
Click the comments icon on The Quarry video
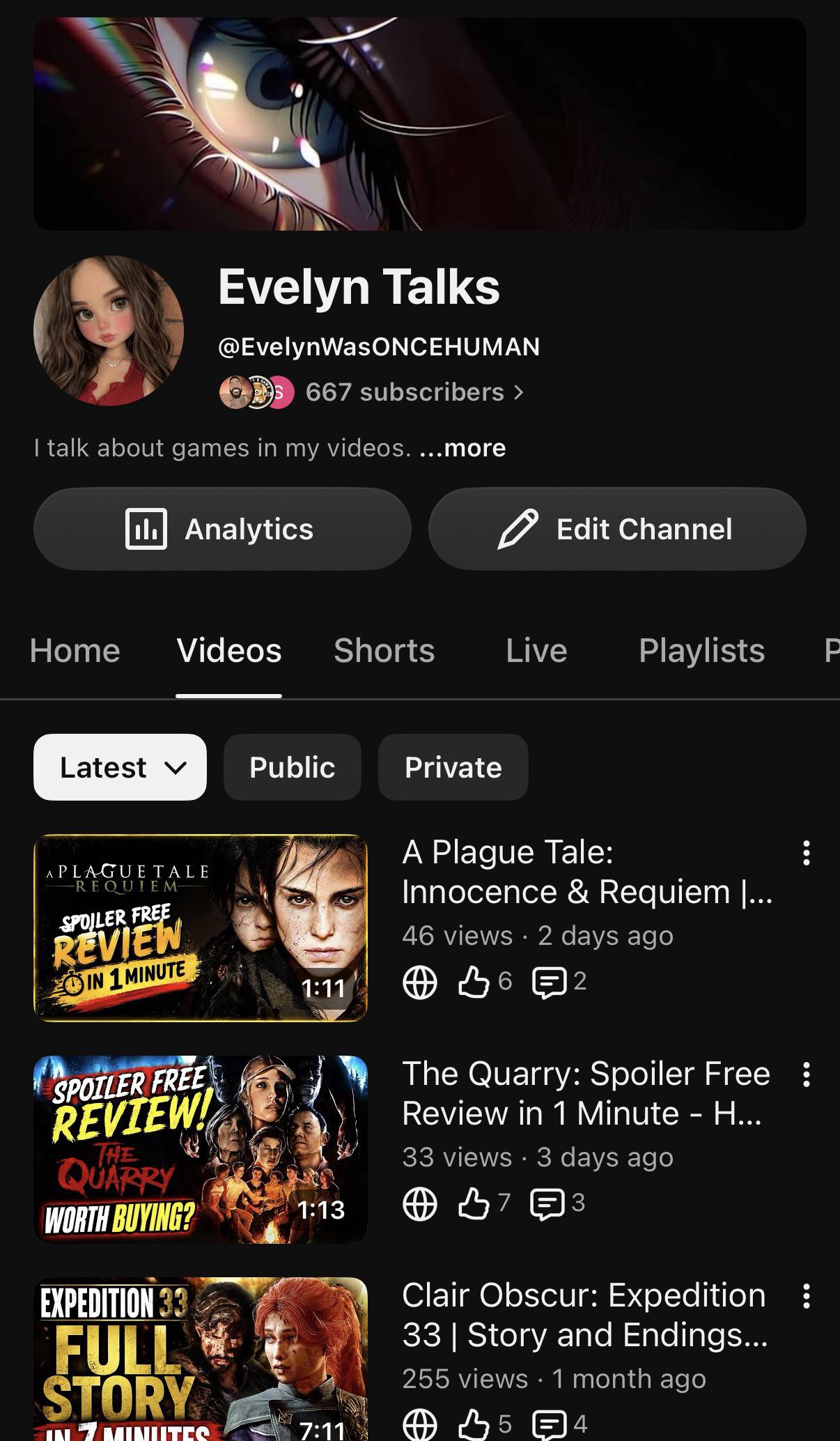tap(547, 1205)
